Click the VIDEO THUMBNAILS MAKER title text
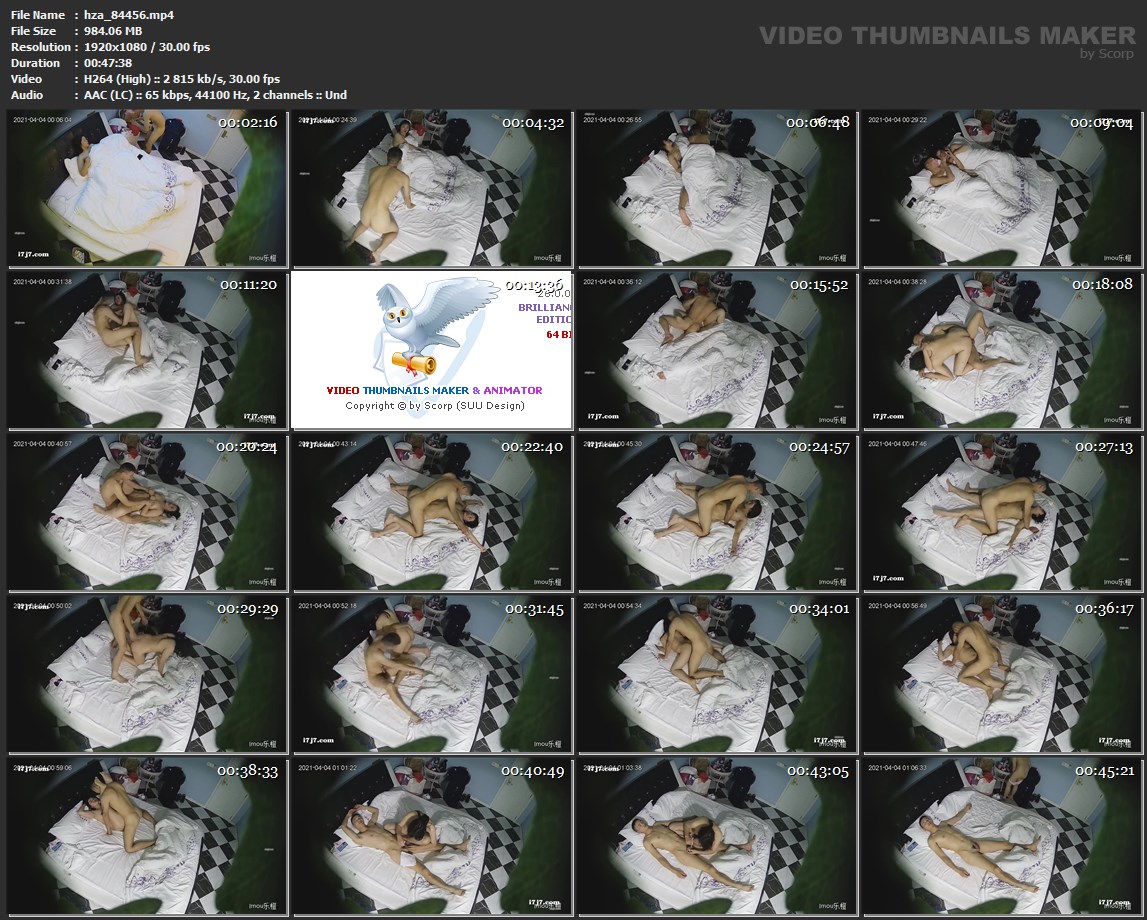The width and height of the screenshot is (1147, 920). 947,35
